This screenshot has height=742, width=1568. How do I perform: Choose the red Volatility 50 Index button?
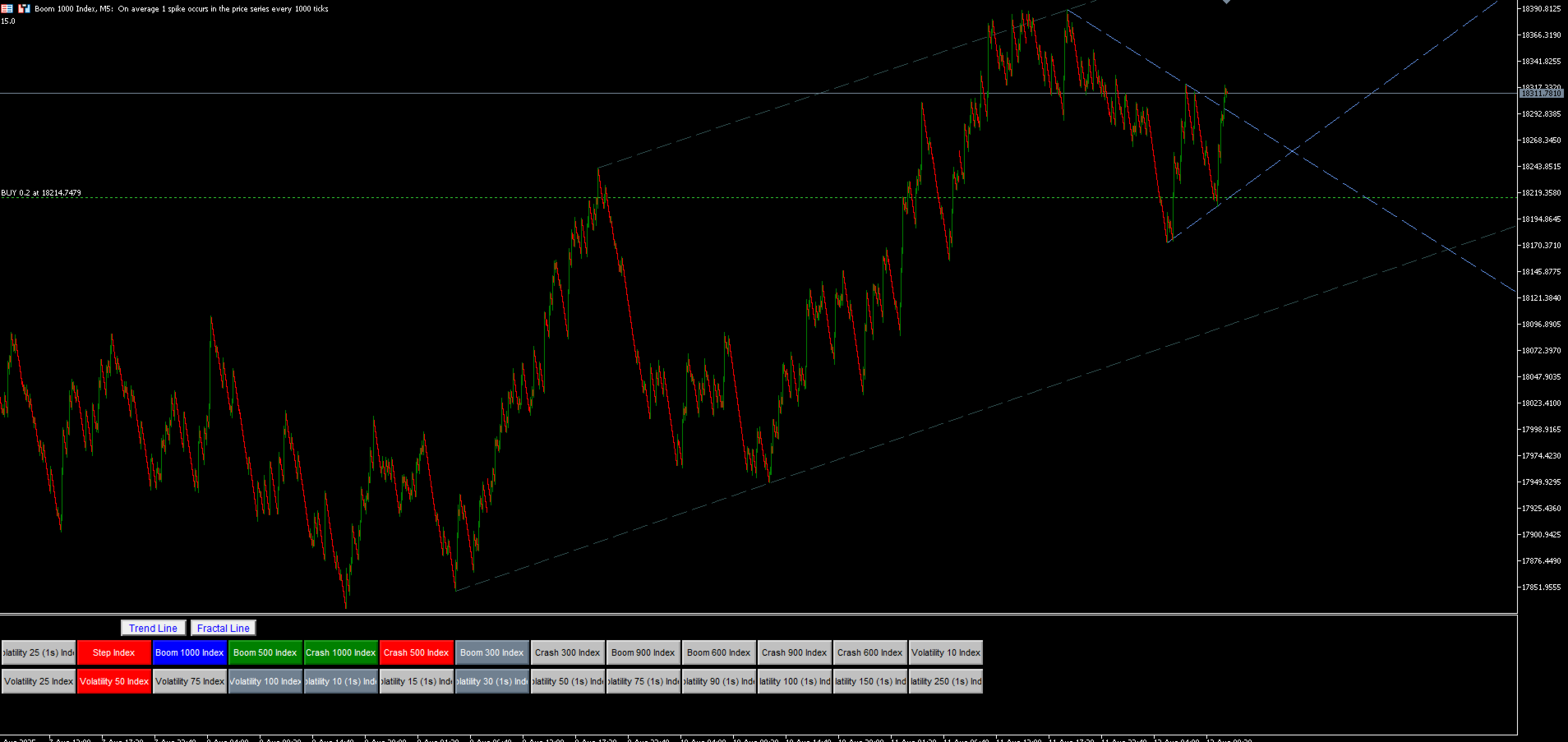coord(114,681)
